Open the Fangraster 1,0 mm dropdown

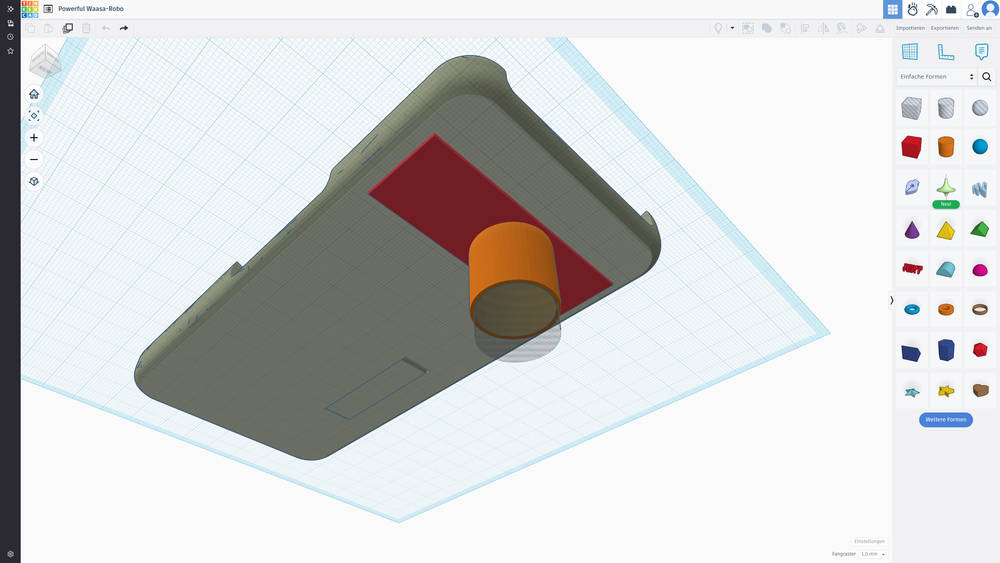[x=874, y=554]
